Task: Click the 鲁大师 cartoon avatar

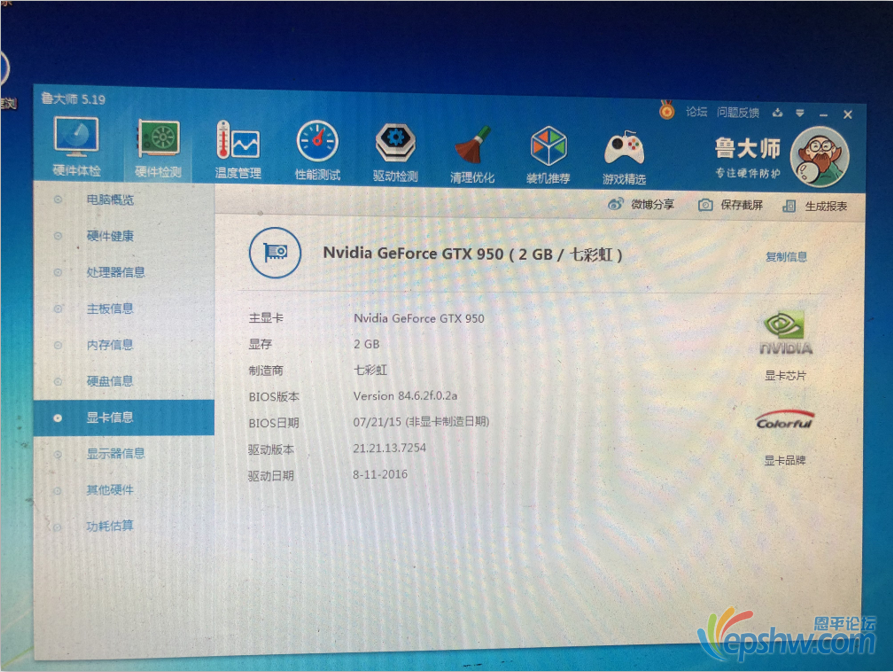Action: click(820, 158)
